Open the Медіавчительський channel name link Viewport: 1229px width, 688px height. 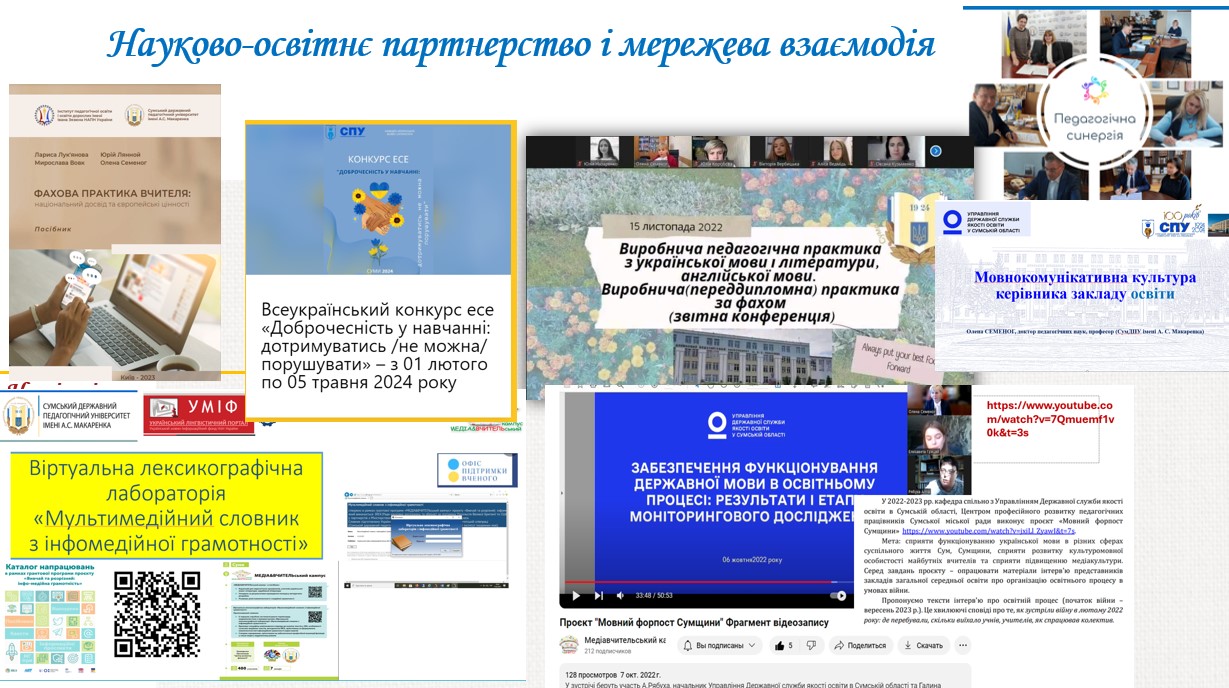pyautogui.click(x=625, y=640)
